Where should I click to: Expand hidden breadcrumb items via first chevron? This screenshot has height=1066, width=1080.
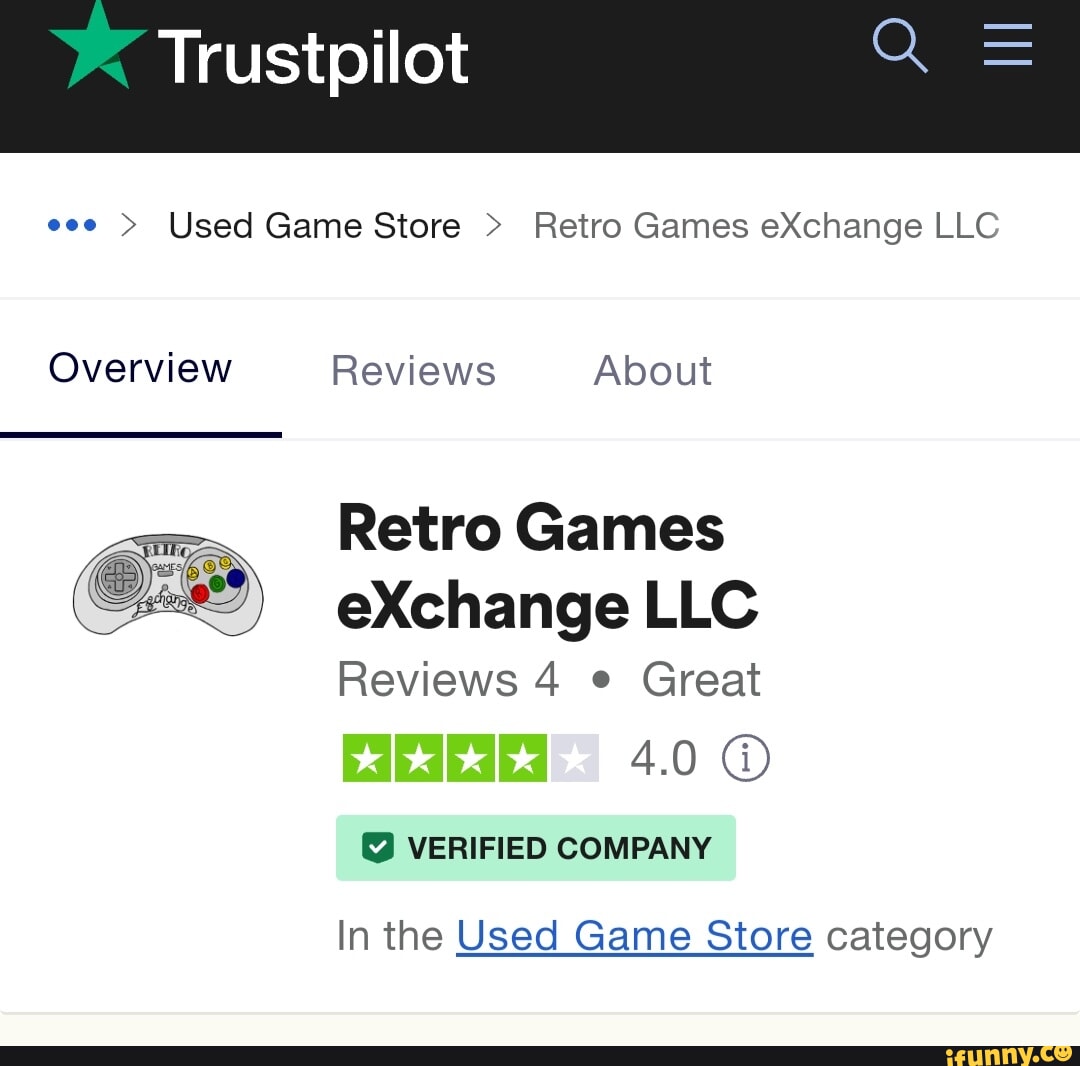pos(130,225)
